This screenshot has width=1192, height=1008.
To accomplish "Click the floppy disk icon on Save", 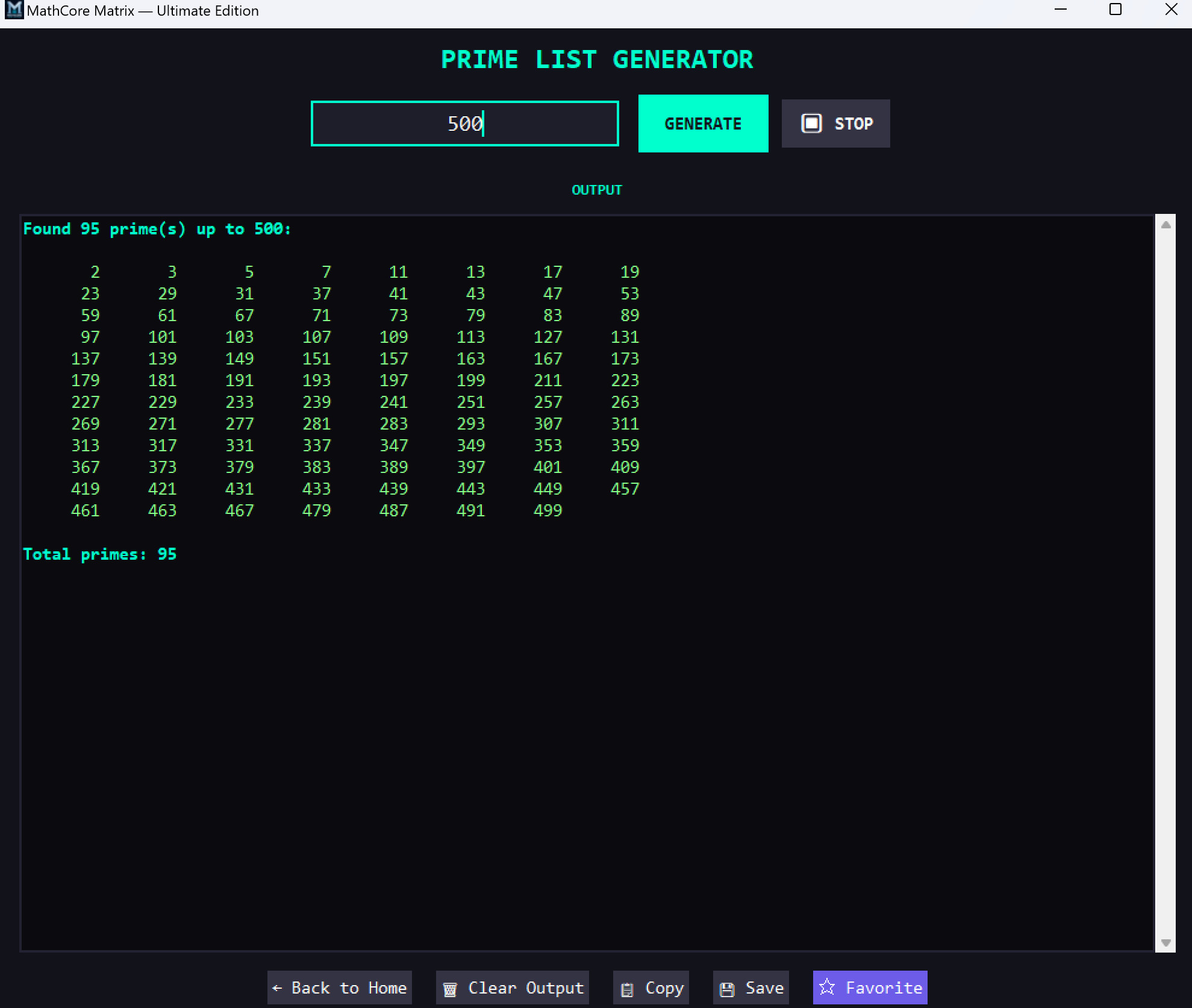I will coord(727,989).
